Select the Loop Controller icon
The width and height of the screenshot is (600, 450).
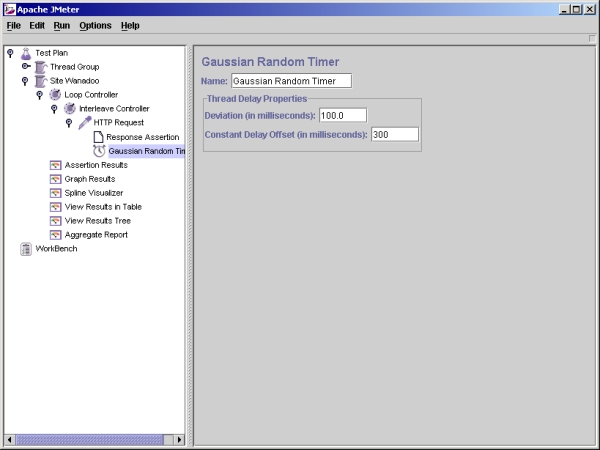coord(55,95)
